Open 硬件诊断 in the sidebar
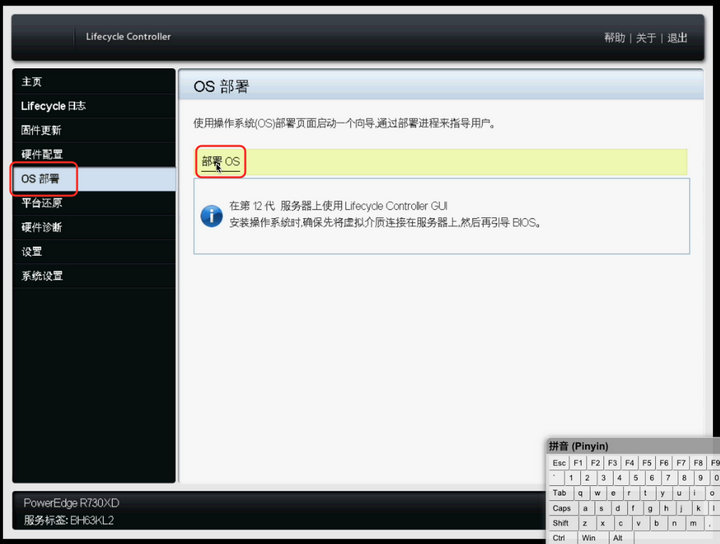720x544 pixels. point(41,227)
